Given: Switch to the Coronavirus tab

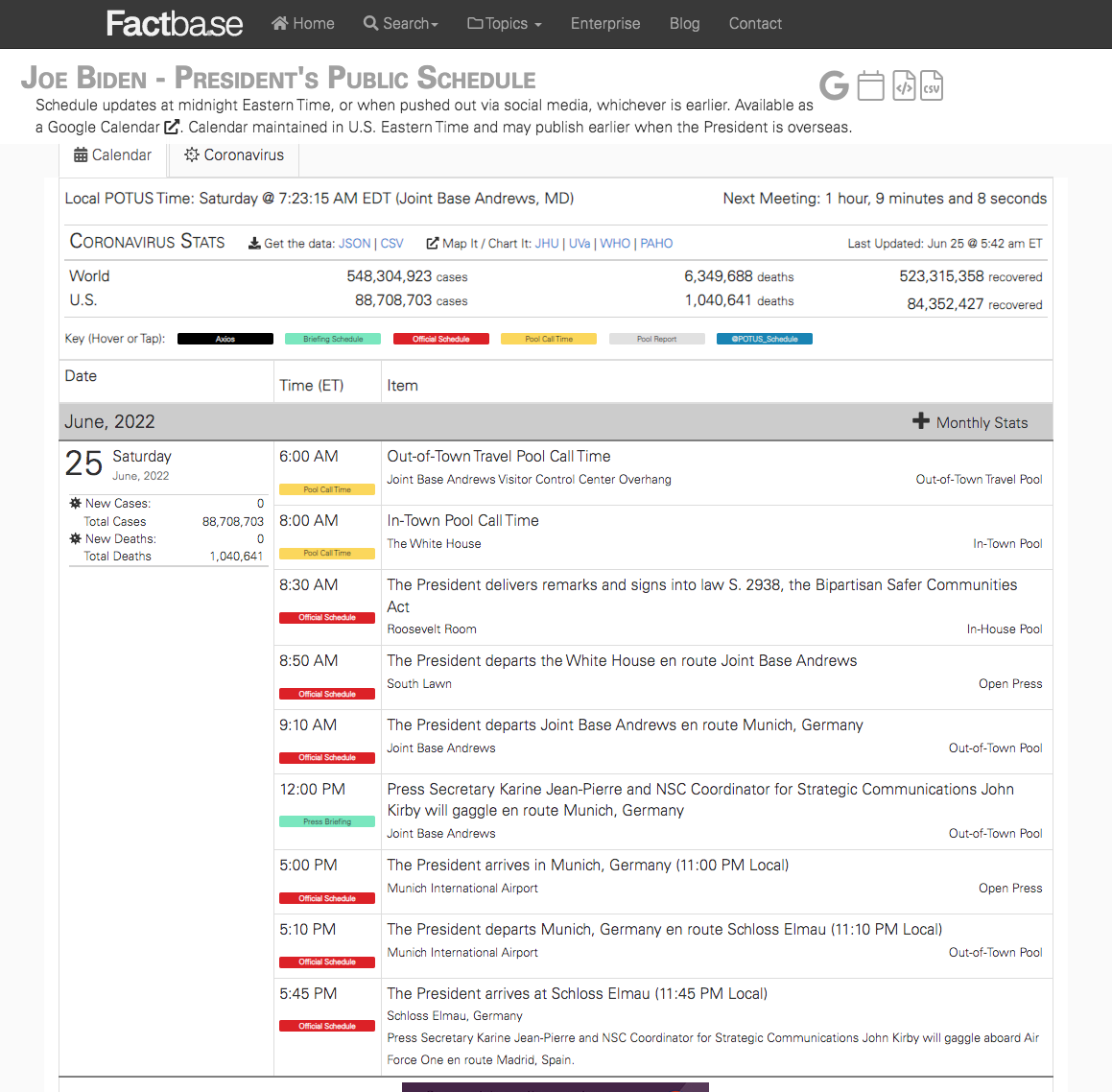Looking at the screenshot, I should pos(234,155).
